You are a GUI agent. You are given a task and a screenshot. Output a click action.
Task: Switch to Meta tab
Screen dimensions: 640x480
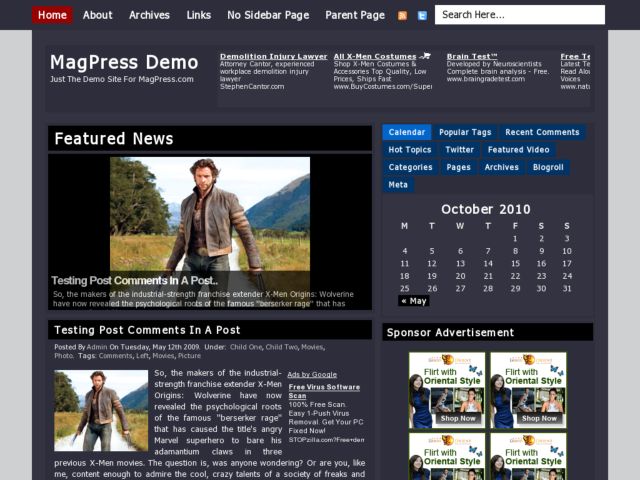(398, 185)
